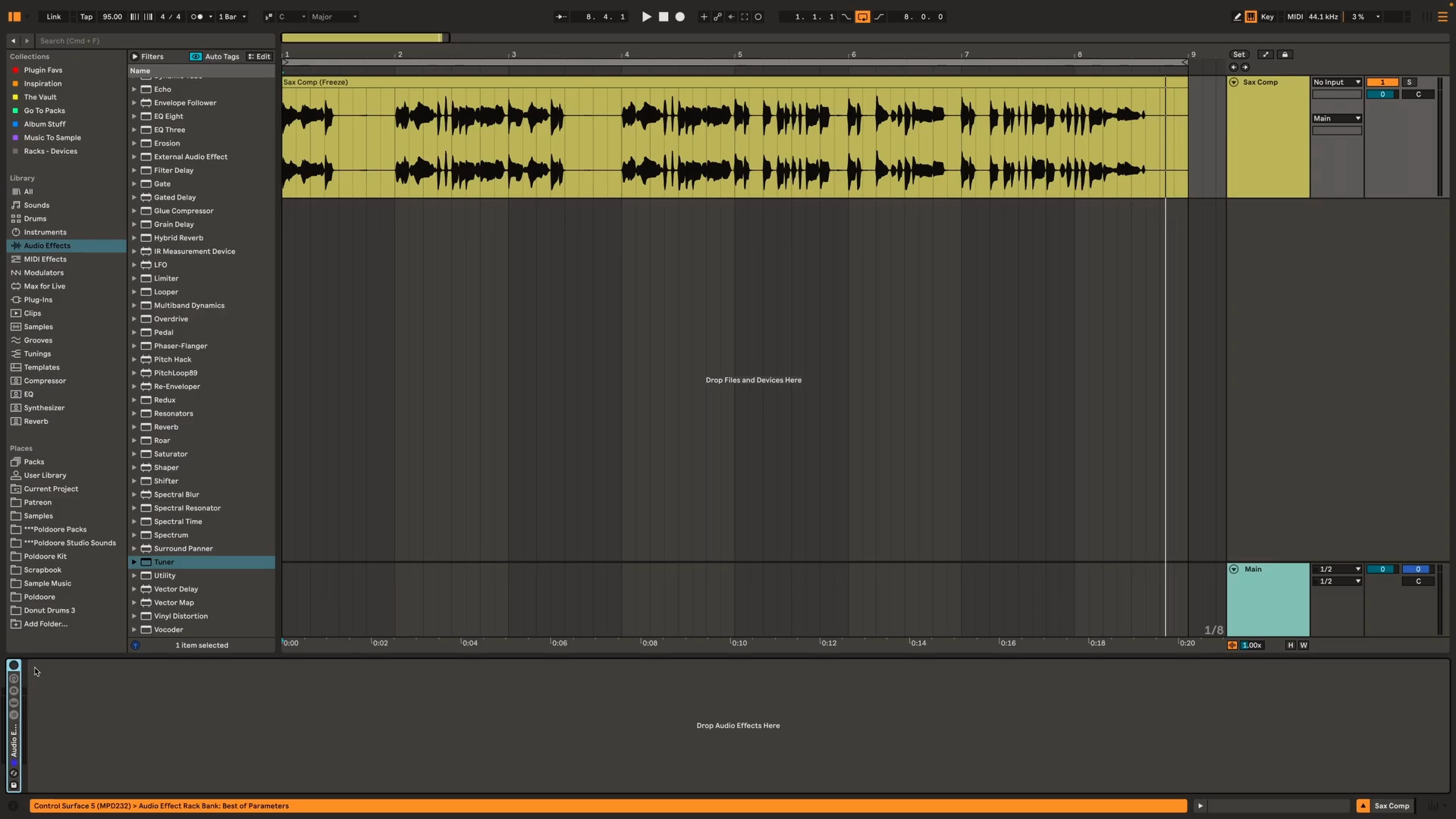Click the Set locator button
Image resolution: width=1456 pixels, height=819 pixels.
click(1238, 55)
